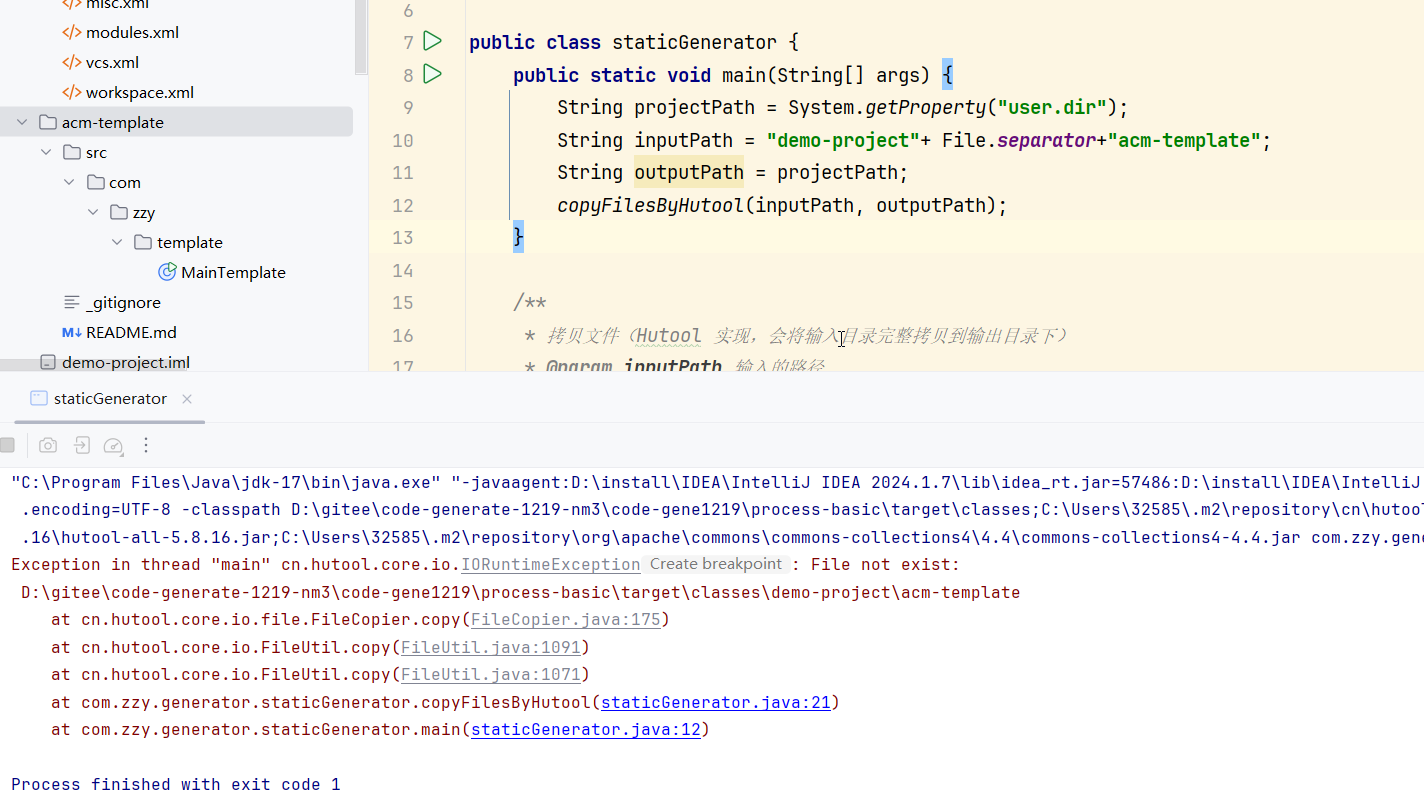Jump to staticGenerator.java:21 in stack trace
The image size is (1424, 810).
716,703
